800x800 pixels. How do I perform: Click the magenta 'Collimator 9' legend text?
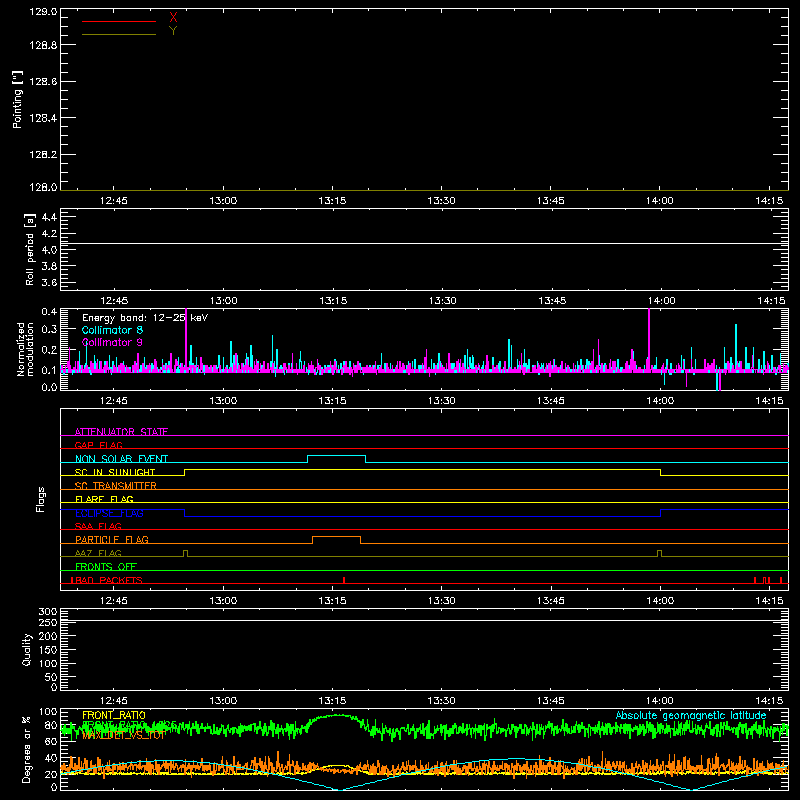(x=112, y=342)
